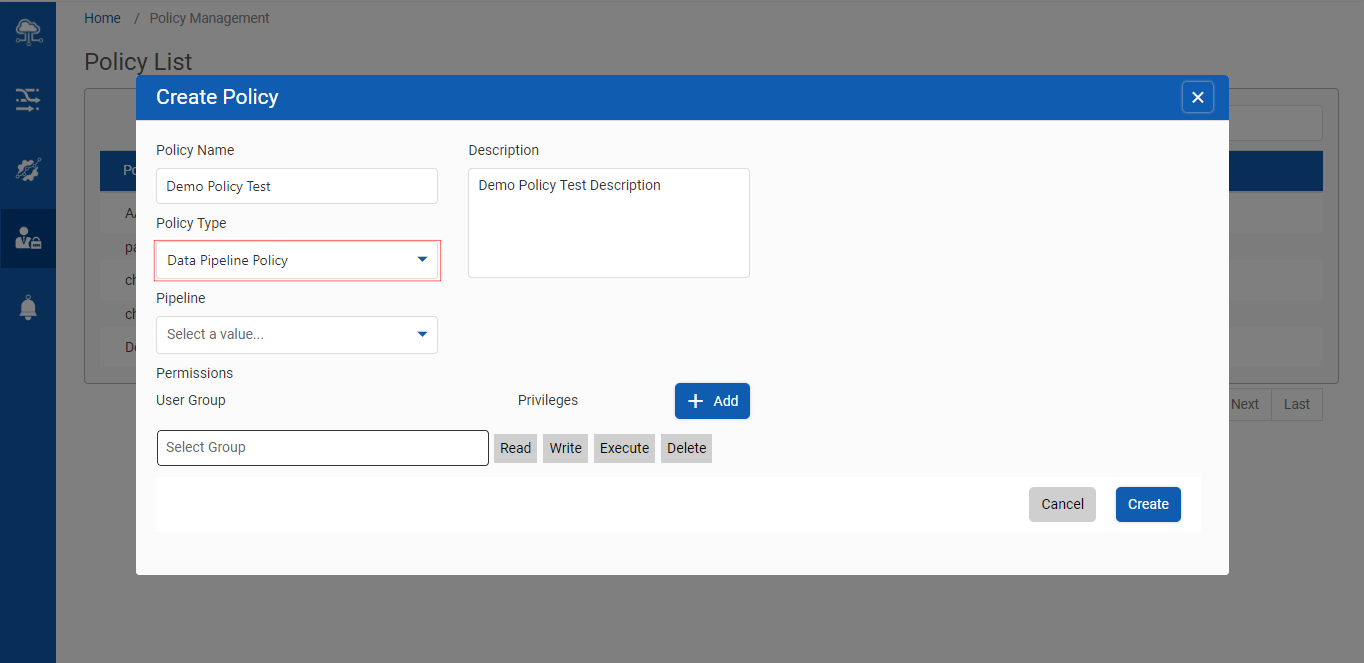Viewport: 1364px width, 663px height.
Task: Click the cloud network logo icon
Action: [x=28, y=32]
